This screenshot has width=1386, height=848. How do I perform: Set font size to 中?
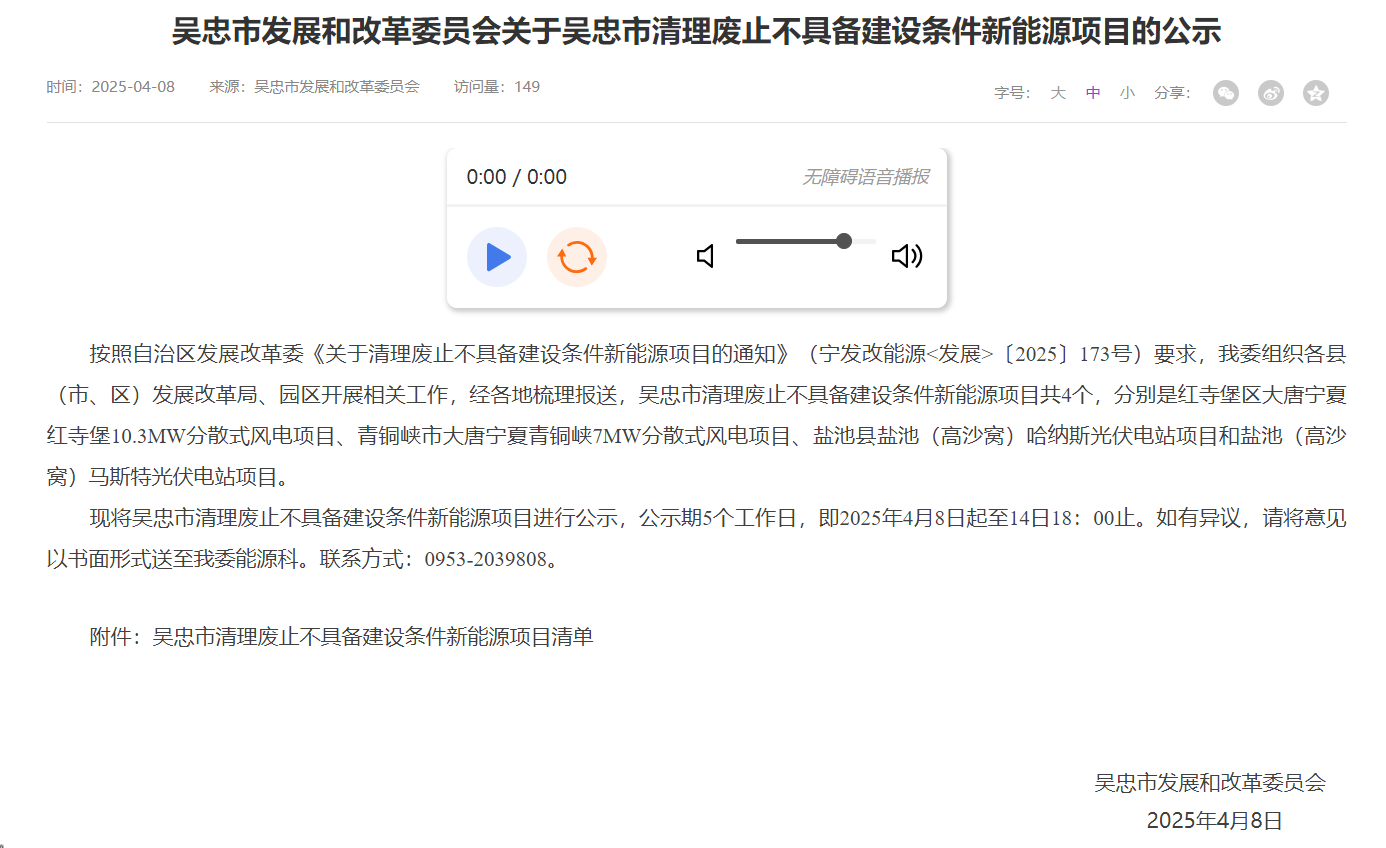tap(1093, 93)
